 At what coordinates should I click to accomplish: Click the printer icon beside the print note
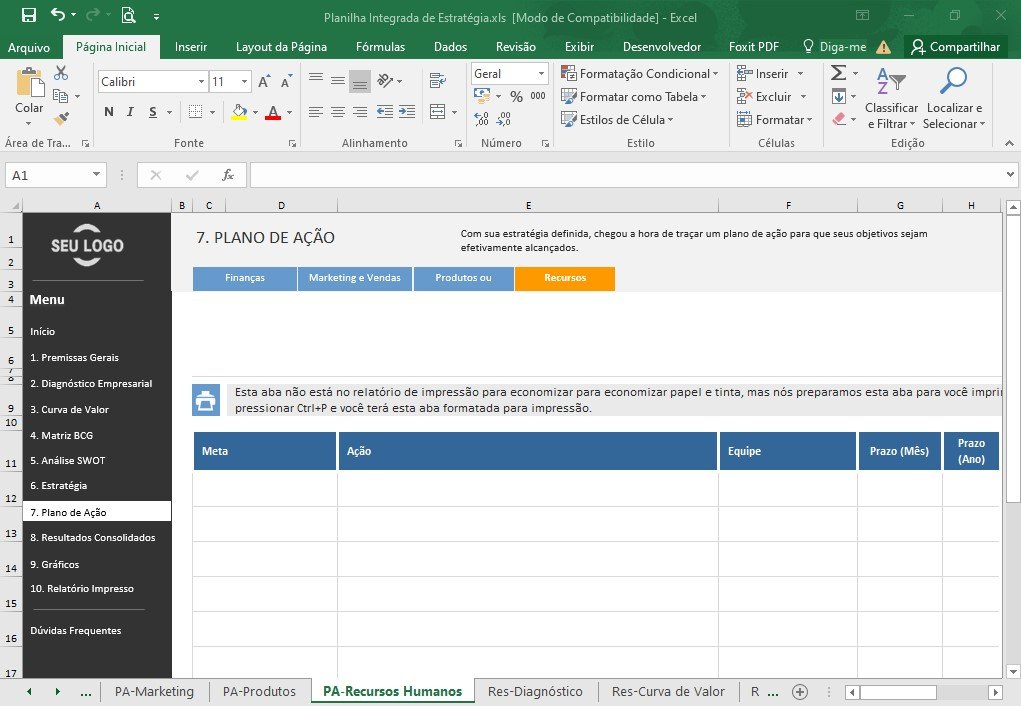pyautogui.click(x=206, y=400)
